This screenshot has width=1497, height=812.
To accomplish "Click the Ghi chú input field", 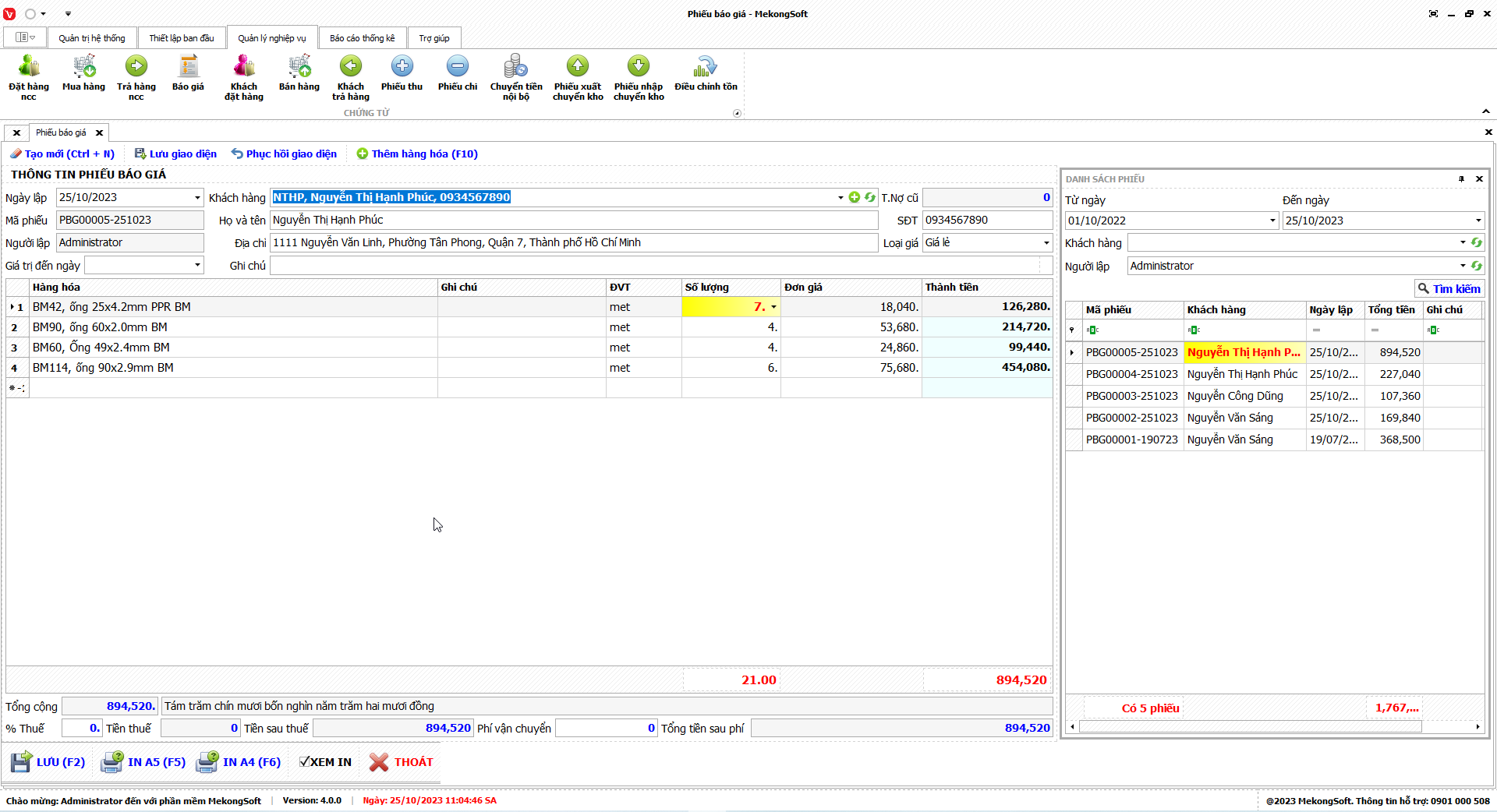I will (x=655, y=266).
